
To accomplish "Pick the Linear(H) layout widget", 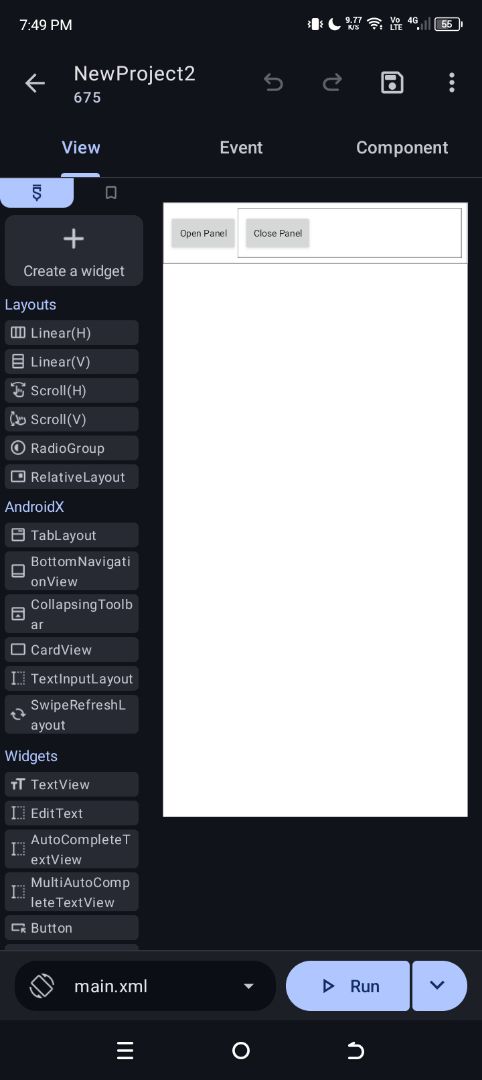I will pos(72,333).
